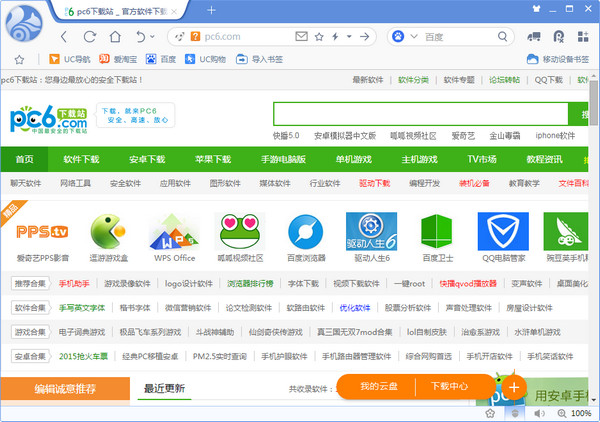Click the pc6.com site logo

tap(49, 119)
